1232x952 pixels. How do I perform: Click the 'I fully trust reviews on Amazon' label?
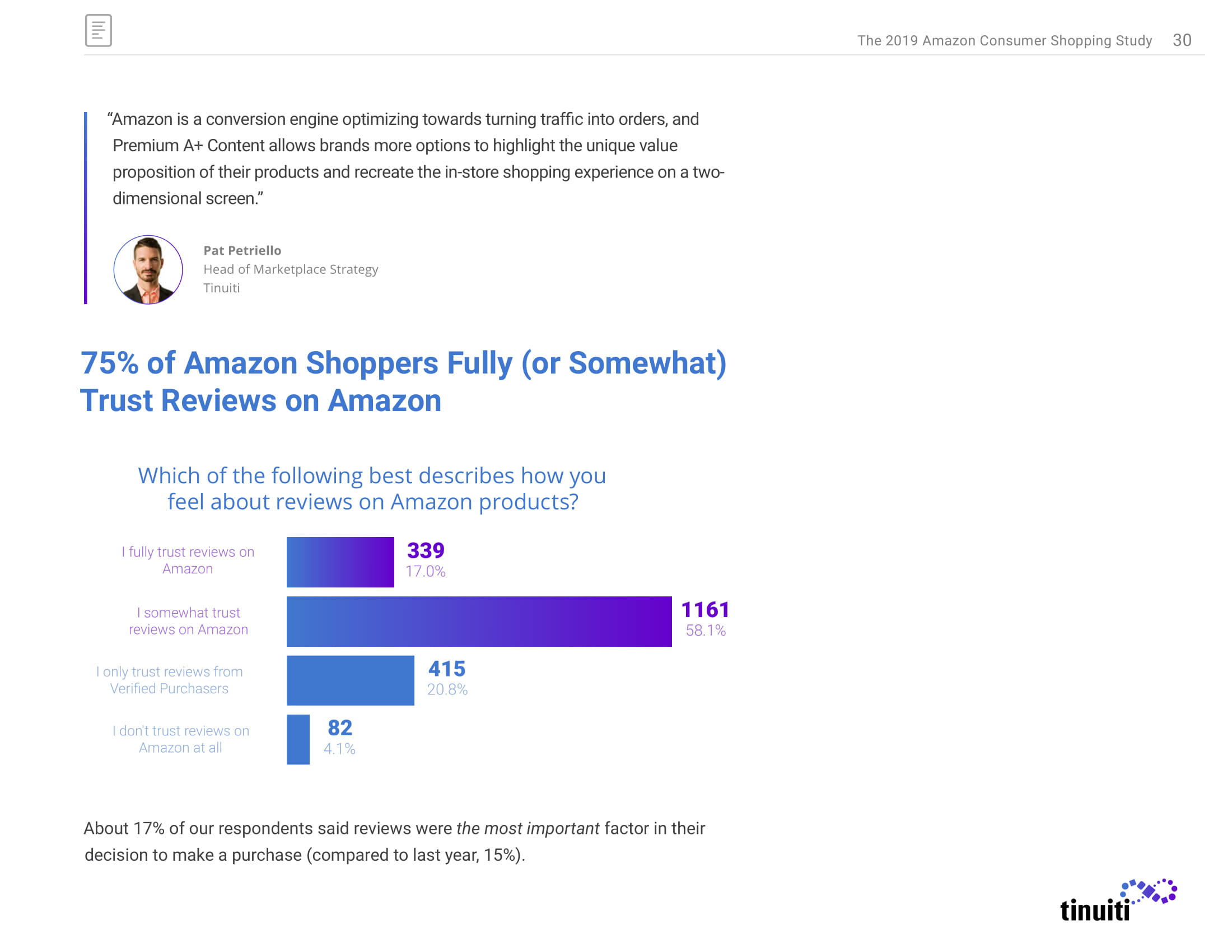pyautogui.click(x=188, y=560)
